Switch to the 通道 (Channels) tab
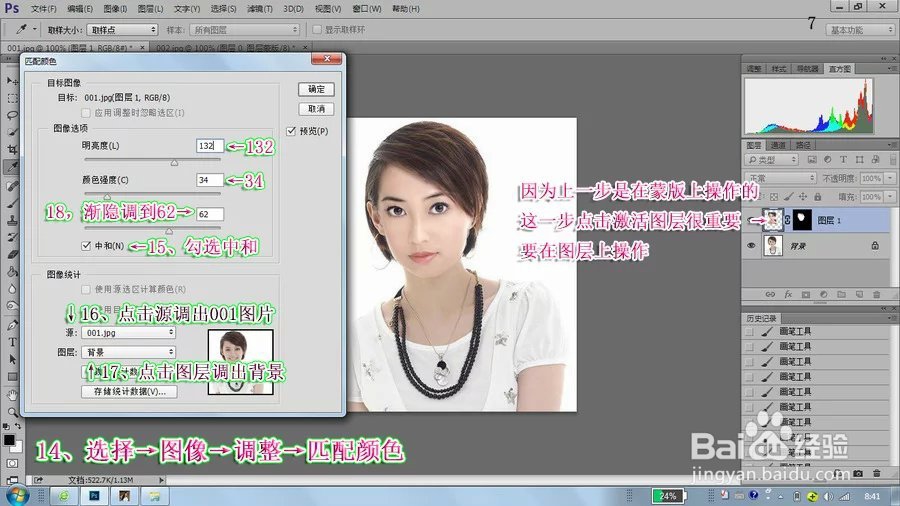900x506 pixels. pyautogui.click(x=778, y=145)
